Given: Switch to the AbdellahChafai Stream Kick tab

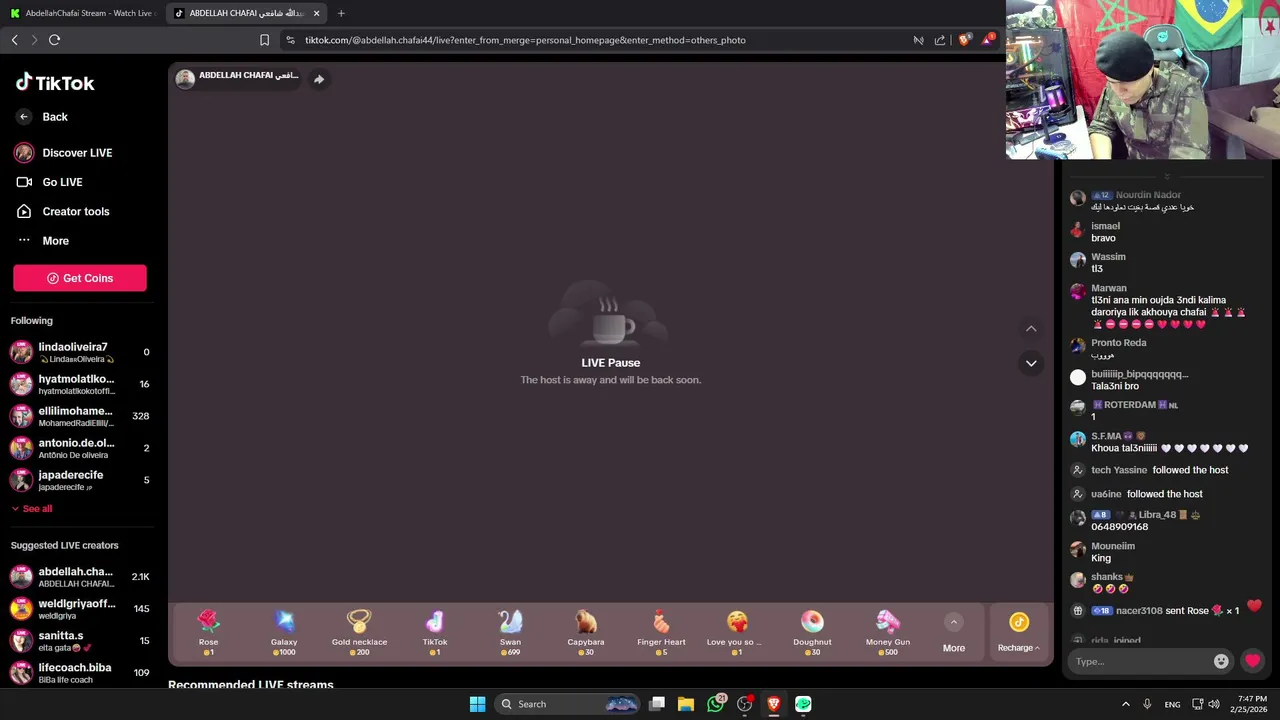Looking at the screenshot, I should pyautogui.click(x=82, y=13).
